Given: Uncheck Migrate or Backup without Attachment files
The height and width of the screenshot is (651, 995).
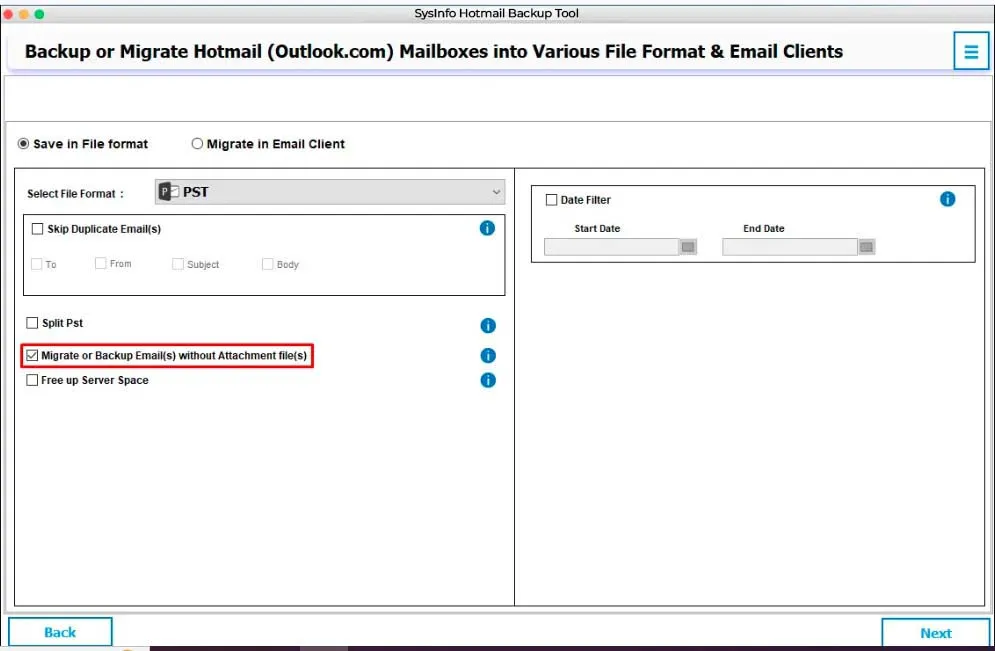Looking at the screenshot, I should (32, 355).
